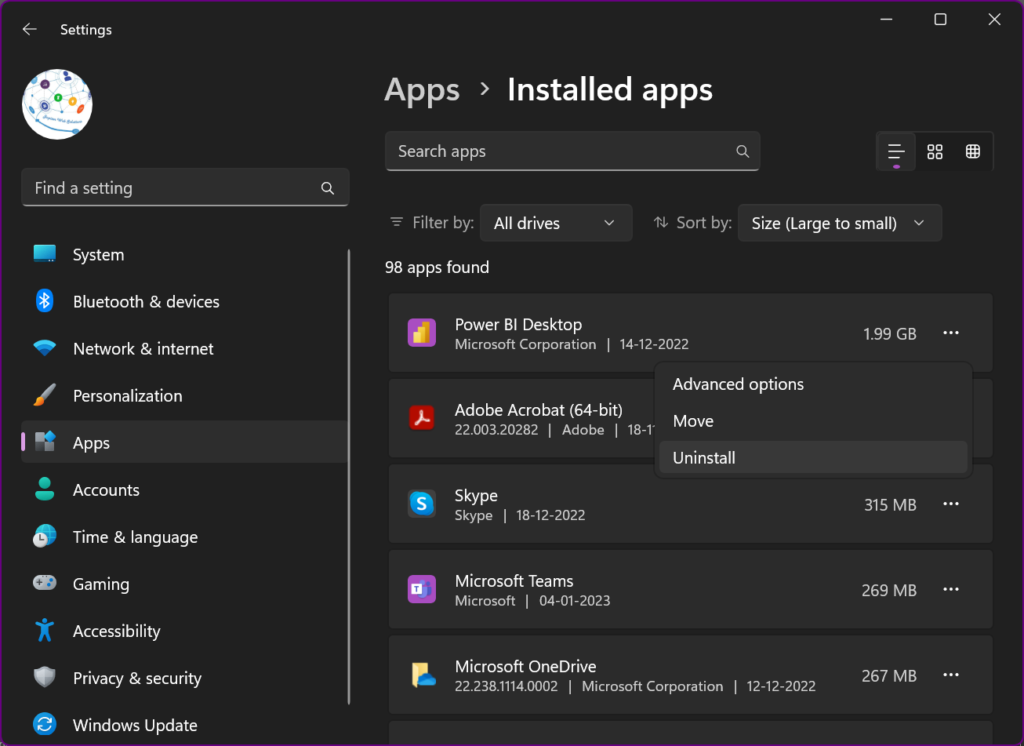Image resolution: width=1024 pixels, height=746 pixels.
Task: Click the sidebar vertical scrollbar
Action: (349, 477)
